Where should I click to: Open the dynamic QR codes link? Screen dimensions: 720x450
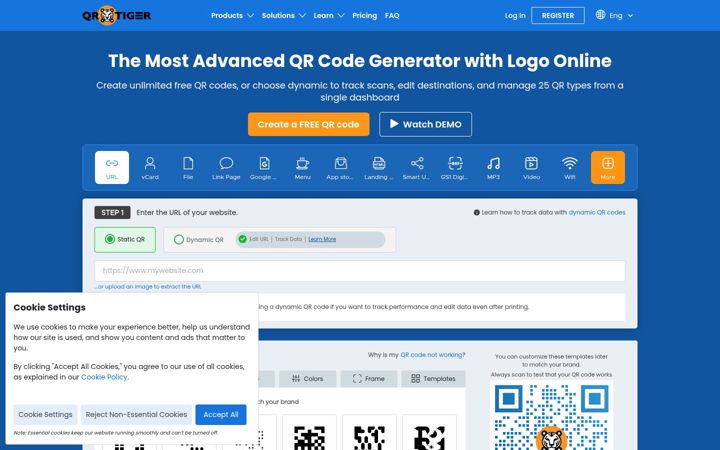pyautogui.click(x=596, y=212)
